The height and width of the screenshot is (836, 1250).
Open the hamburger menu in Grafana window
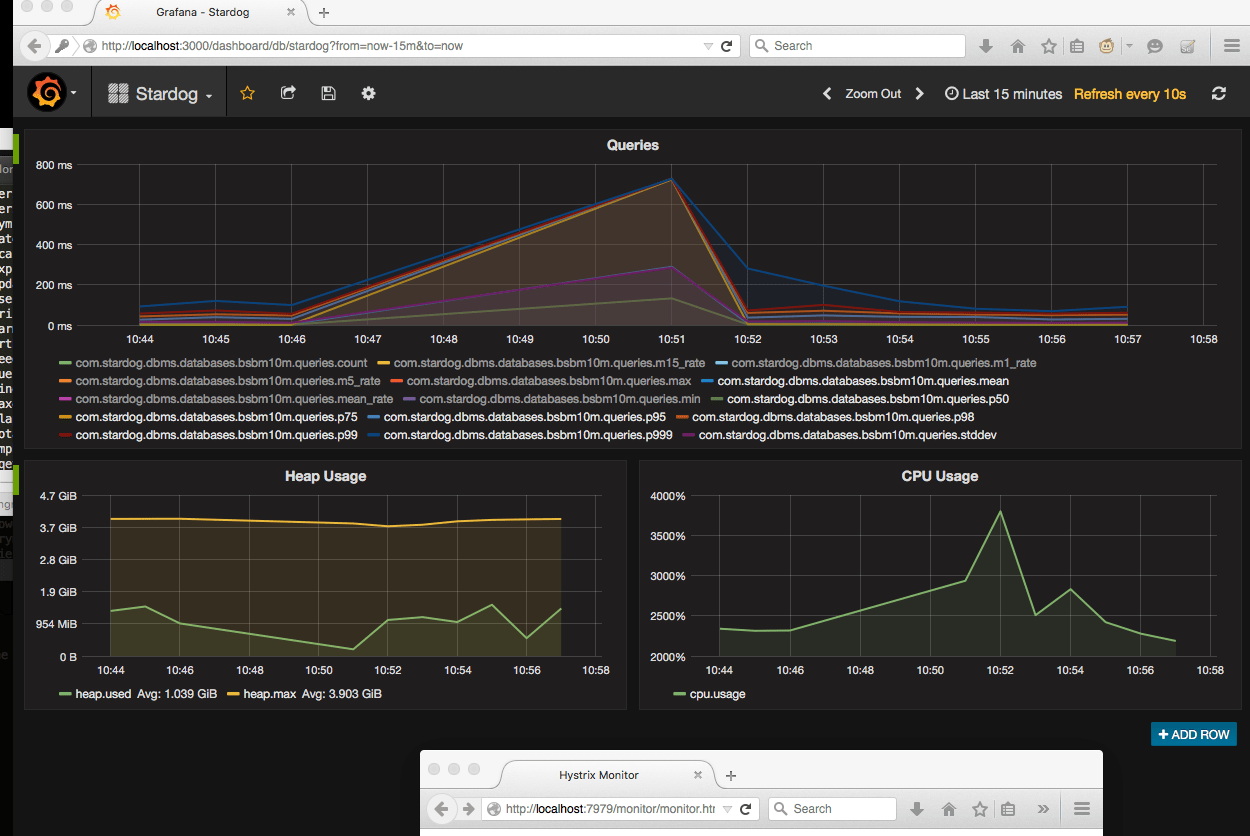tap(1232, 46)
